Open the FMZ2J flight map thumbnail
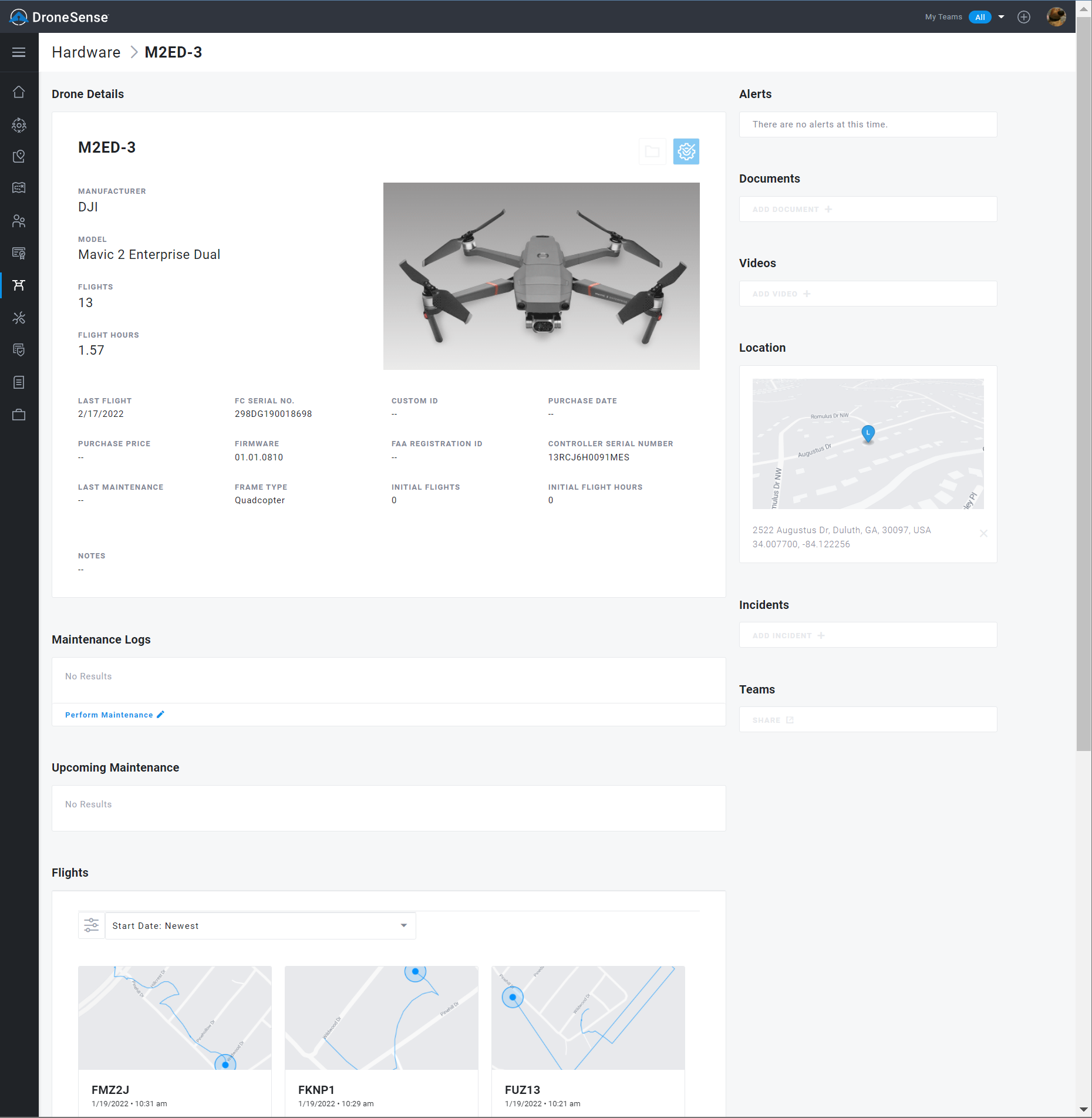 175,1018
